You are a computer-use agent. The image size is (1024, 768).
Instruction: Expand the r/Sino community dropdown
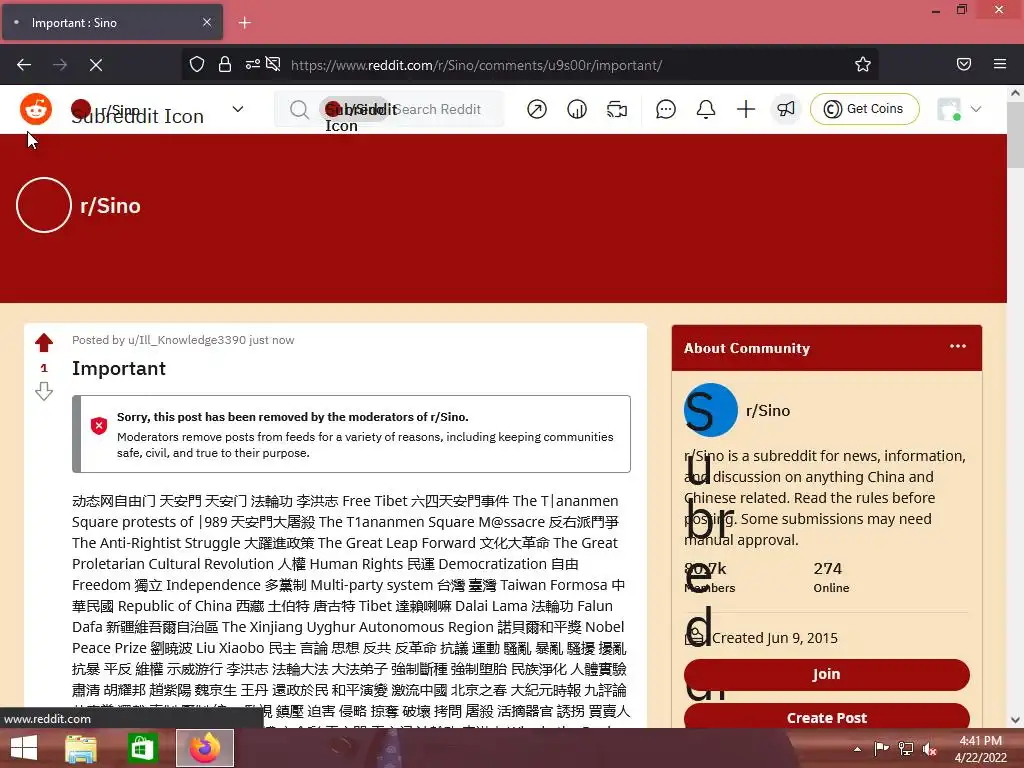[238, 109]
